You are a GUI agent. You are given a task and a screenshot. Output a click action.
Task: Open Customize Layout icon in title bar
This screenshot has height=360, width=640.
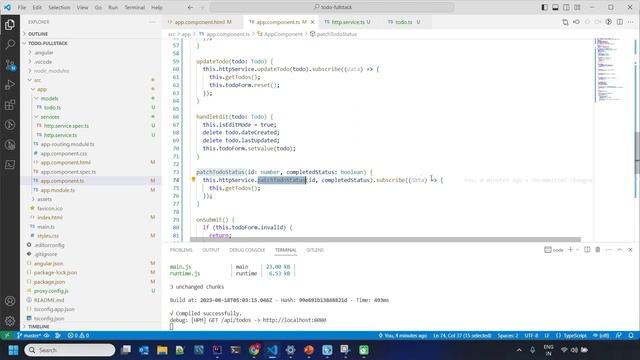point(577,7)
